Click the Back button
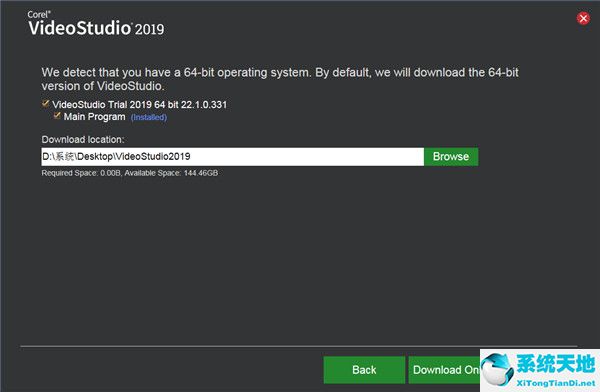Image resolution: width=600 pixels, height=392 pixels. (364, 370)
